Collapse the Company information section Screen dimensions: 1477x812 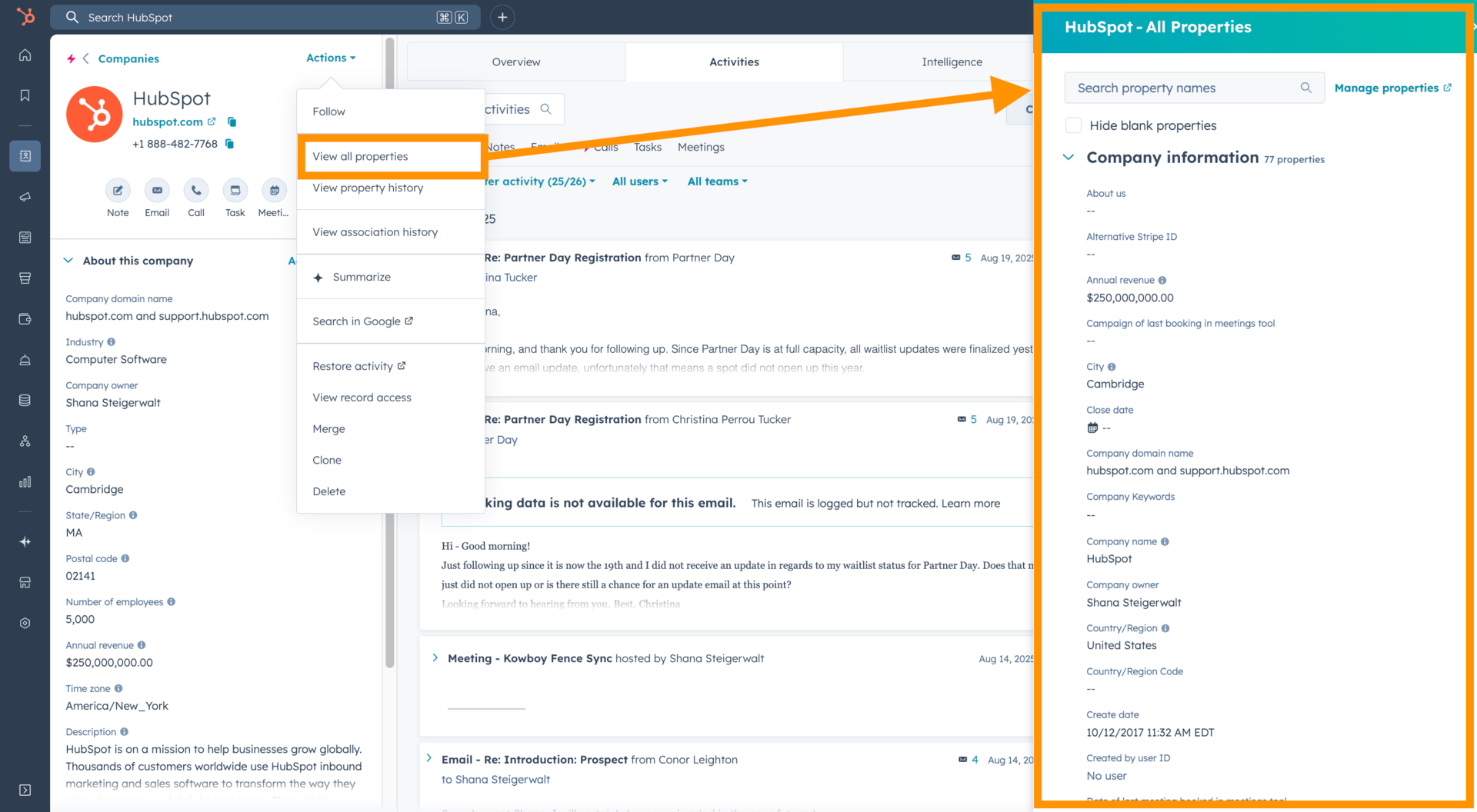tap(1069, 157)
